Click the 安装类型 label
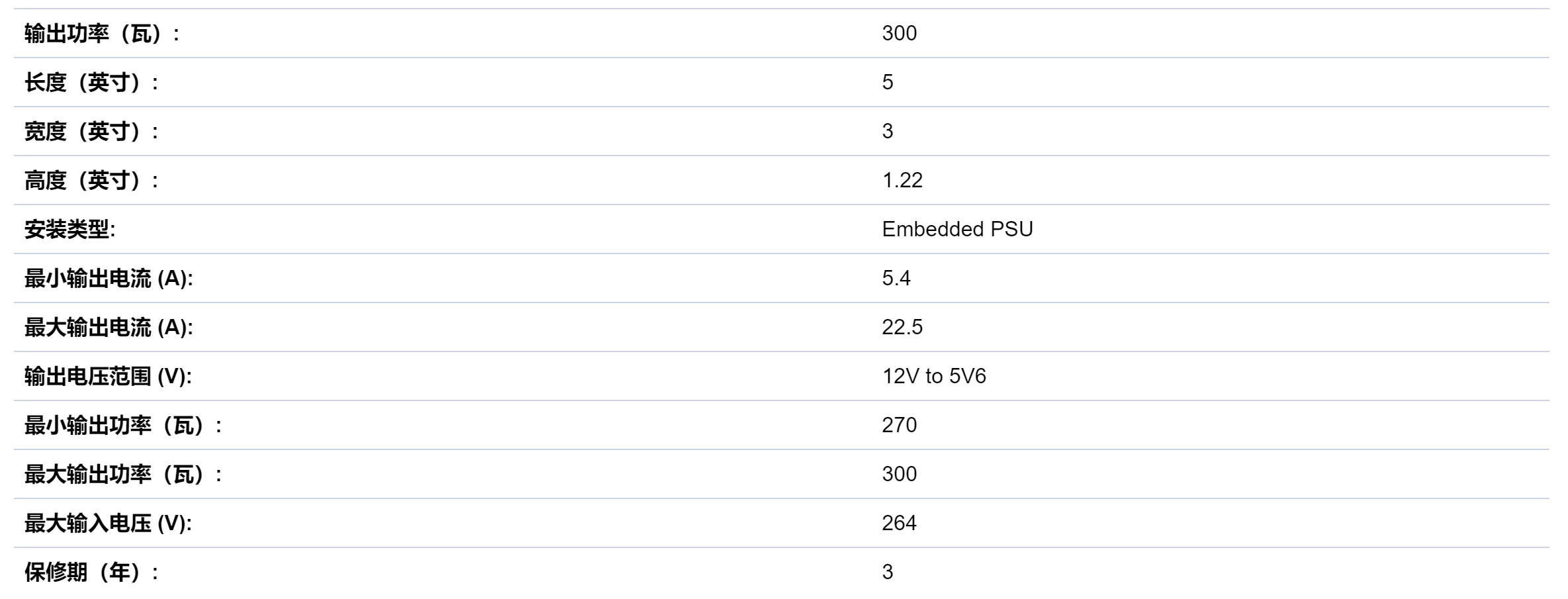Viewport: 1568px width, 599px height. (69, 229)
